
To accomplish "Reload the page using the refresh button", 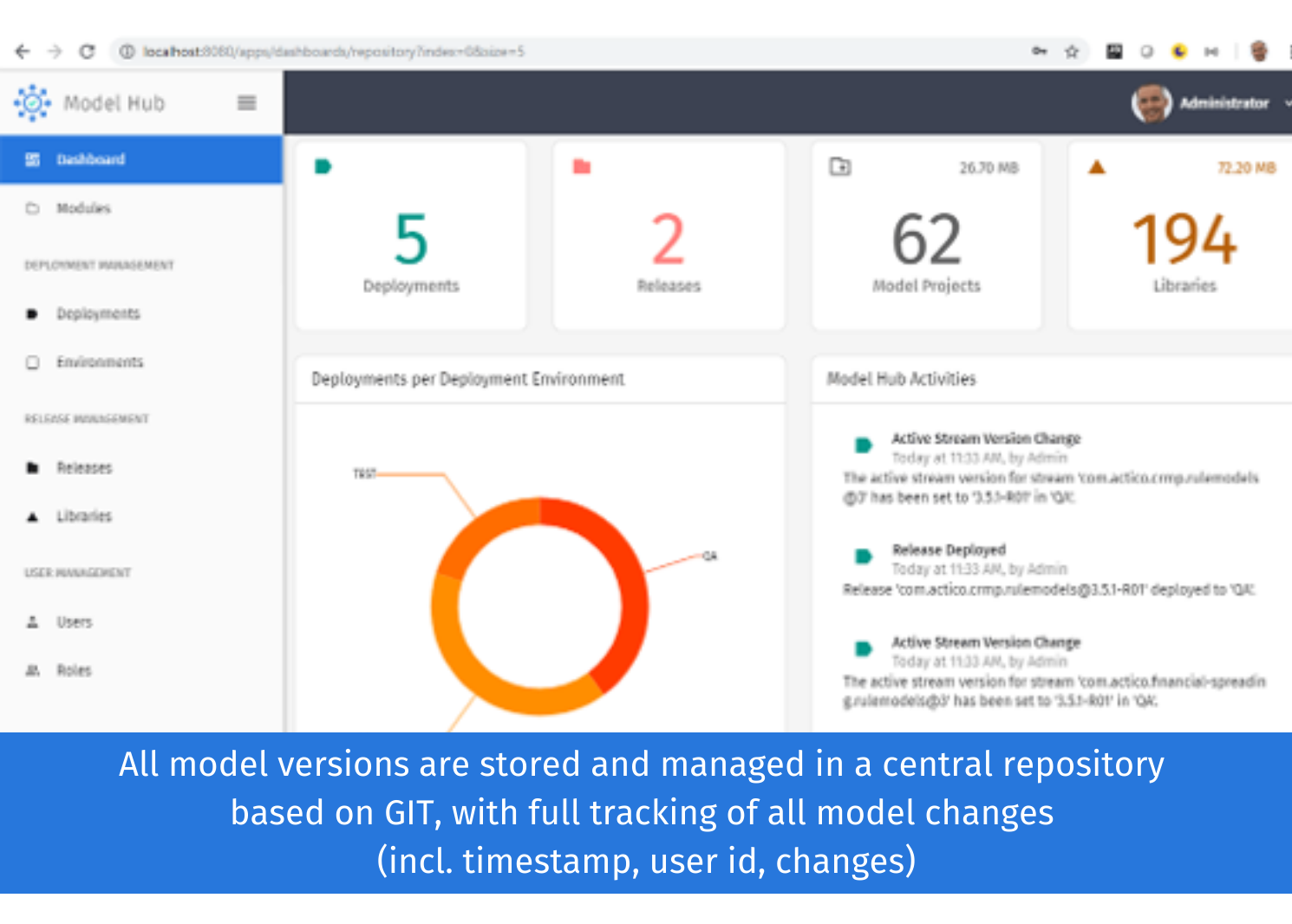I will tap(87, 51).
